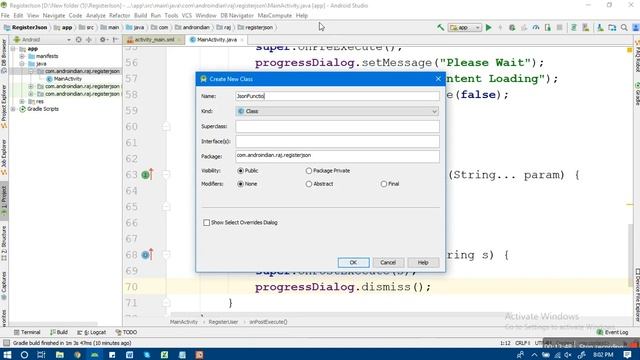Viewport: 640px width, 360px height.
Task: Collapse the app module tree node
Action: coord(13,49)
